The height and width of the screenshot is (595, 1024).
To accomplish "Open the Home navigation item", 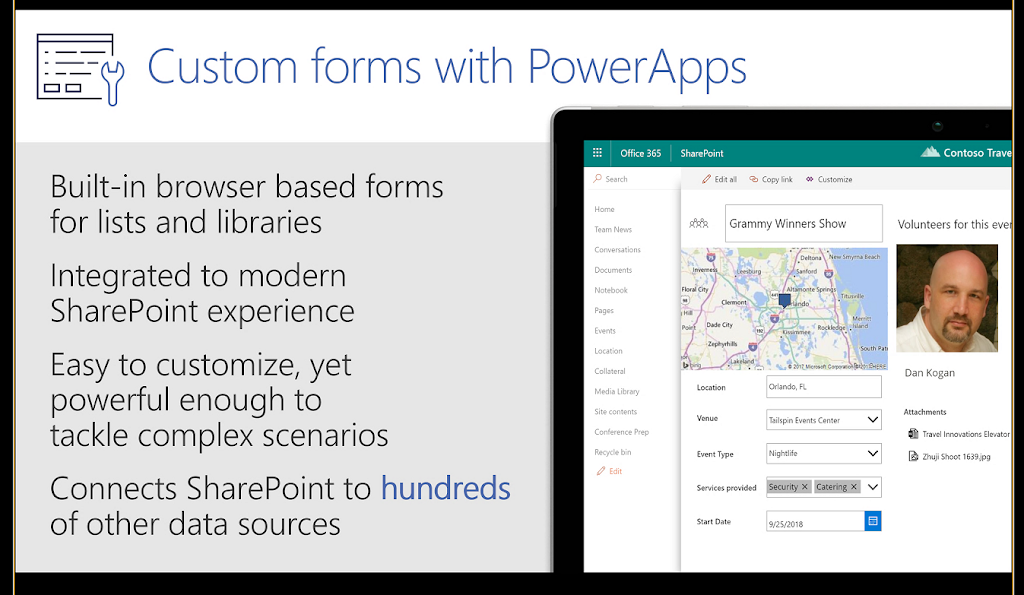I will [x=604, y=209].
